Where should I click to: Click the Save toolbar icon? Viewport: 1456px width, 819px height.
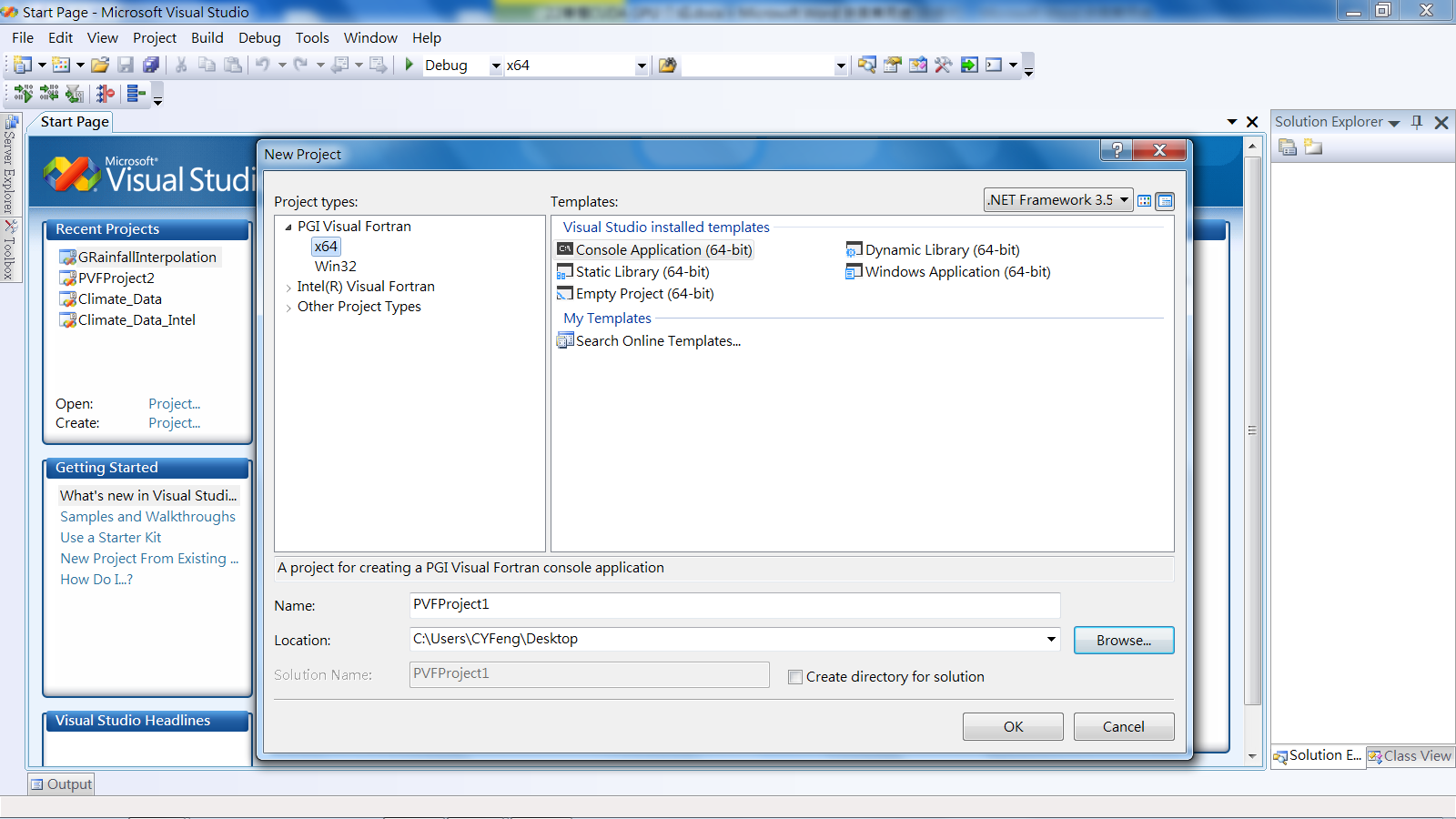click(126, 65)
